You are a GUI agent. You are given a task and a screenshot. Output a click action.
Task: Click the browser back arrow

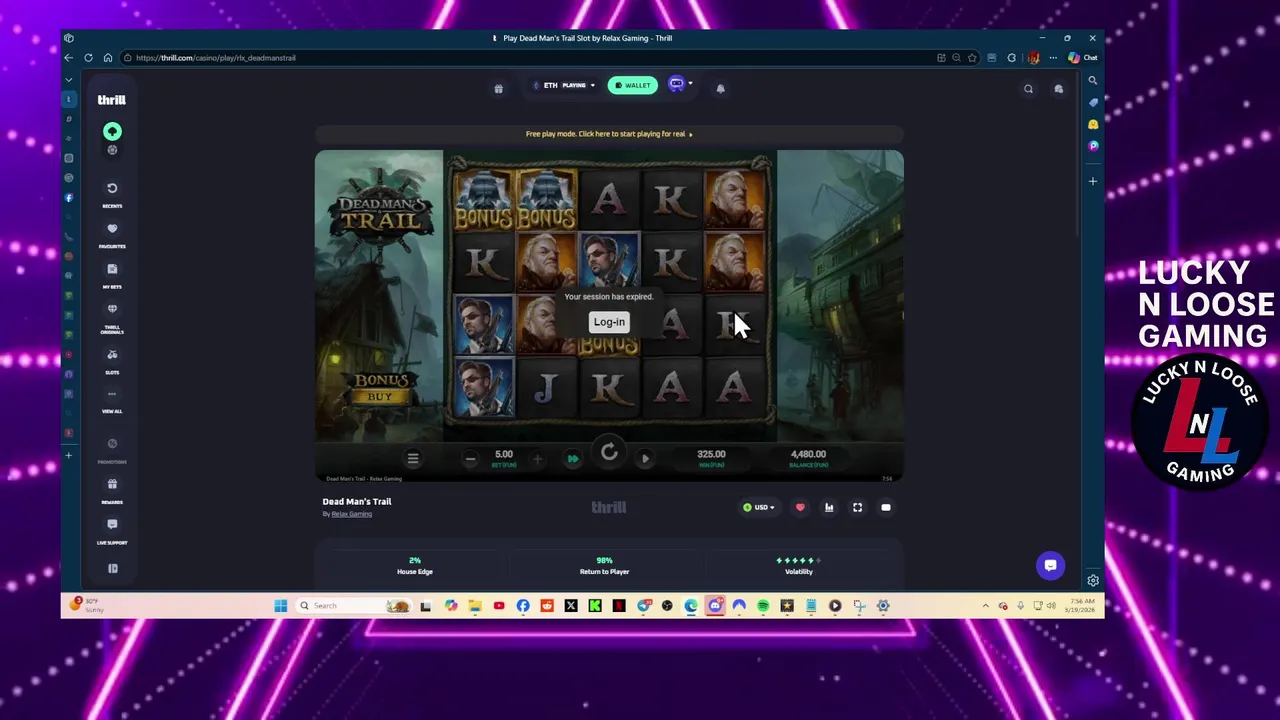click(x=69, y=58)
